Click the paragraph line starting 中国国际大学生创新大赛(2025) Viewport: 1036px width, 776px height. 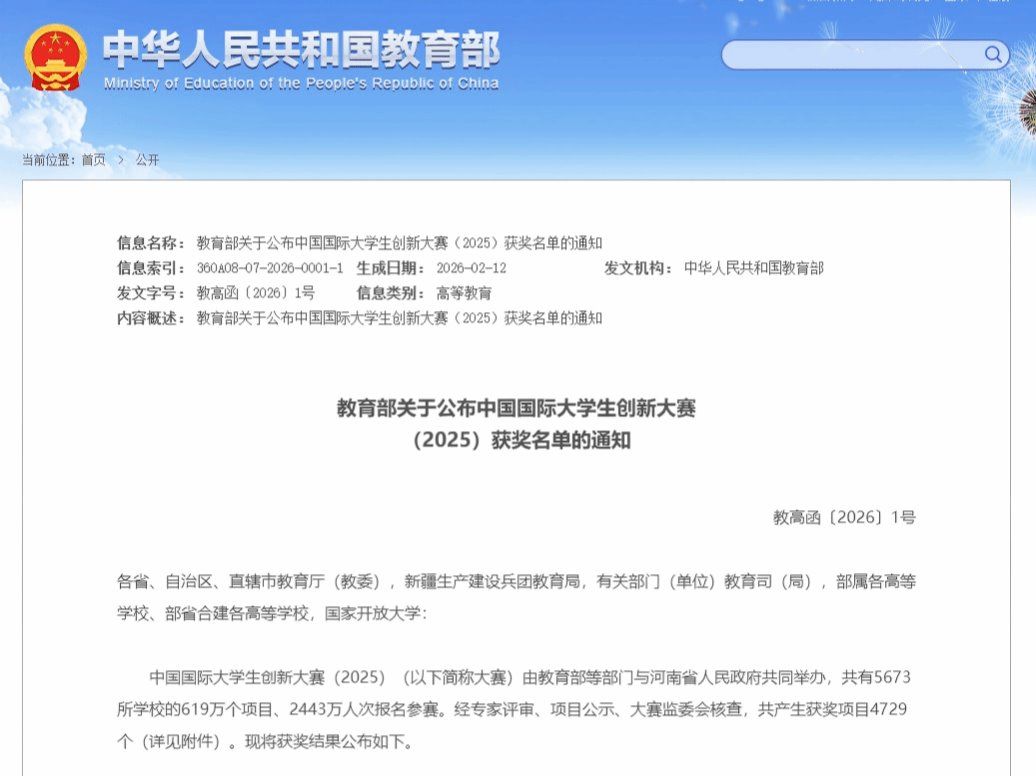click(530, 678)
